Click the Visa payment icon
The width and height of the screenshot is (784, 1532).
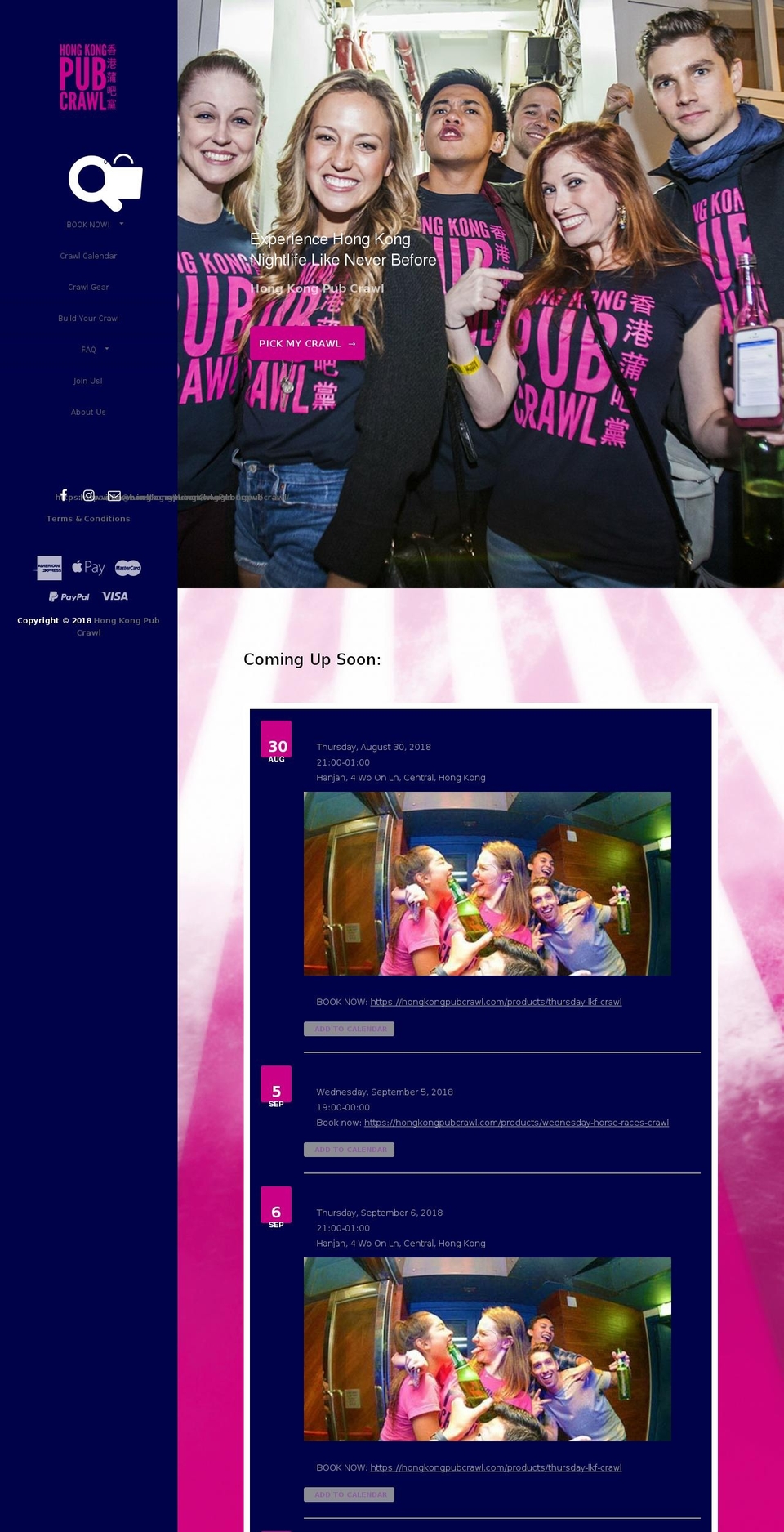(x=115, y=596)
